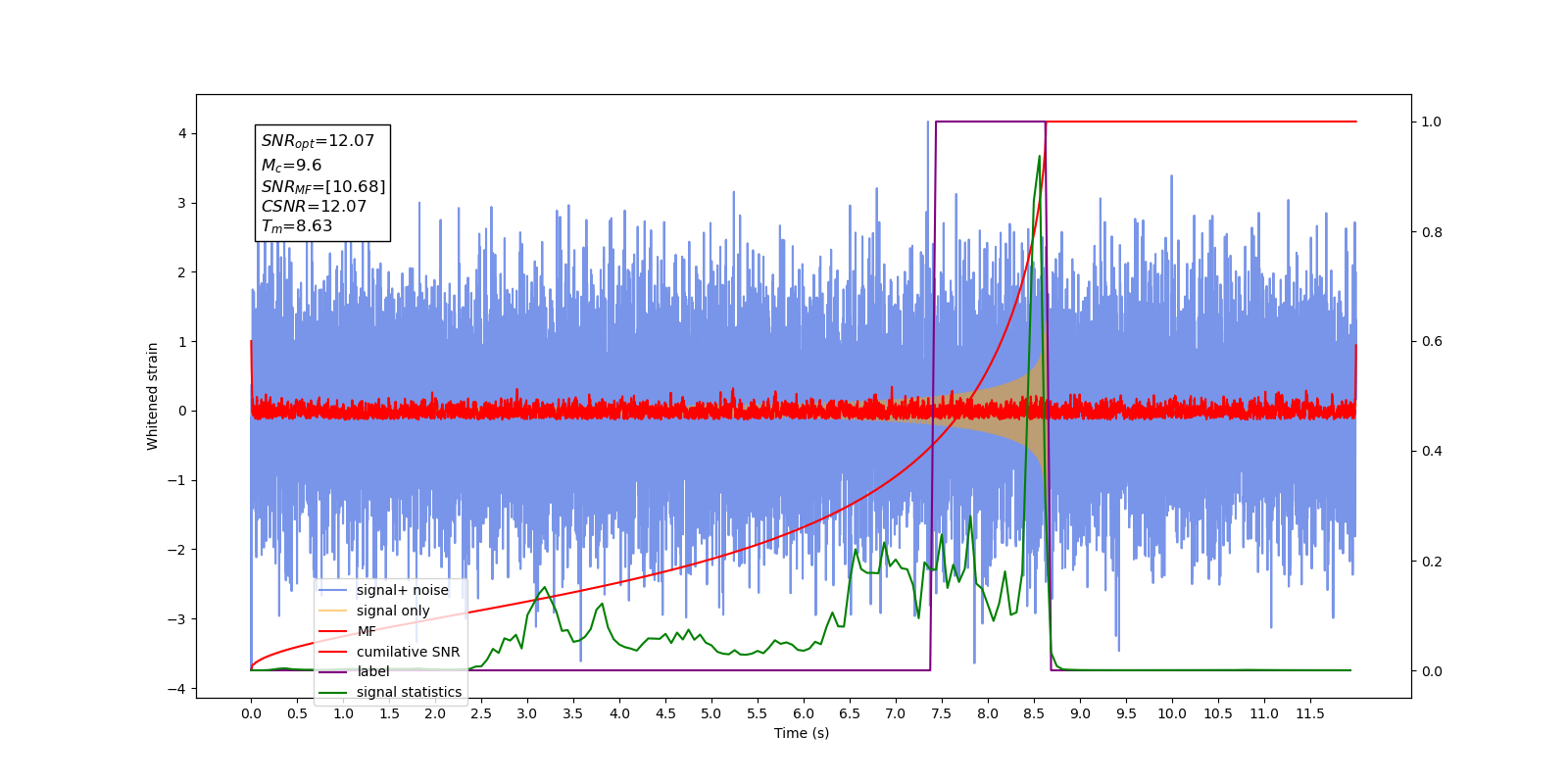
Task: Click the SNRopt=12.07 annotation text
Action: point(318,141)
